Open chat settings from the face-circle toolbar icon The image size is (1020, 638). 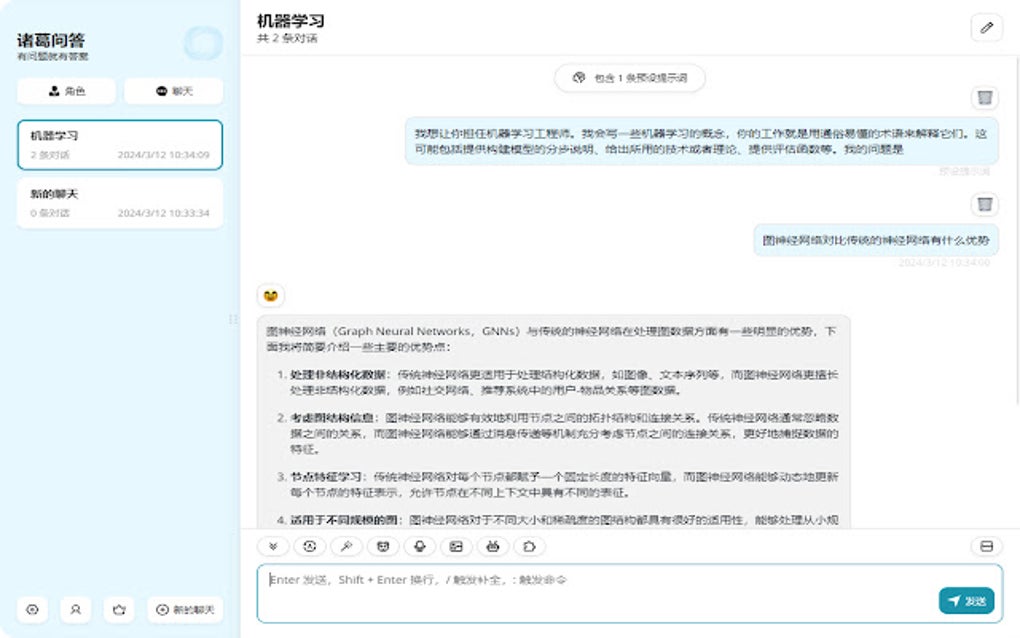pos(310,546)
